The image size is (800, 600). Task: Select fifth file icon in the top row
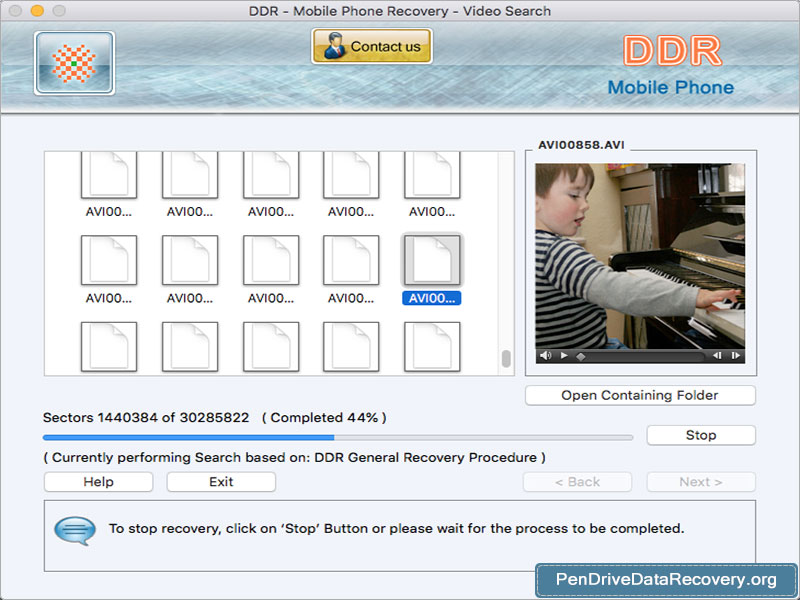[x=432, y=175]
